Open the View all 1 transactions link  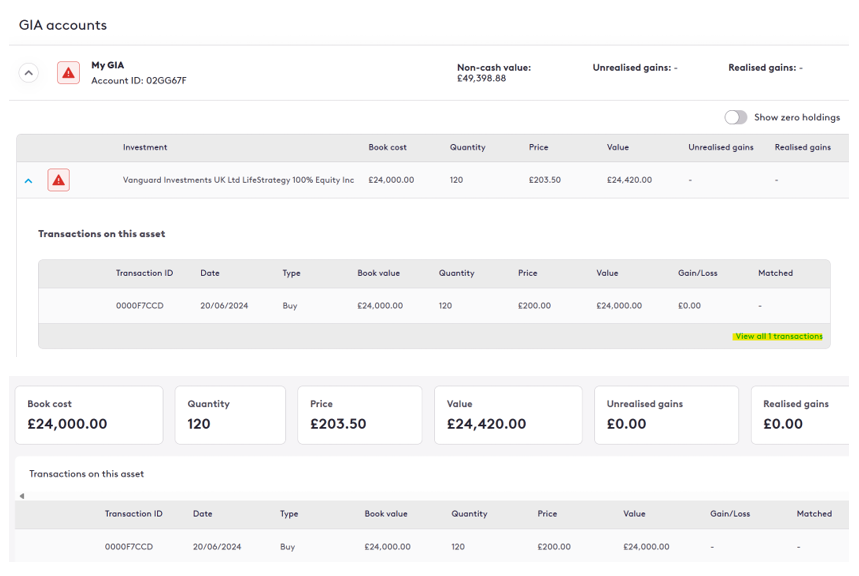click(778, 336)
